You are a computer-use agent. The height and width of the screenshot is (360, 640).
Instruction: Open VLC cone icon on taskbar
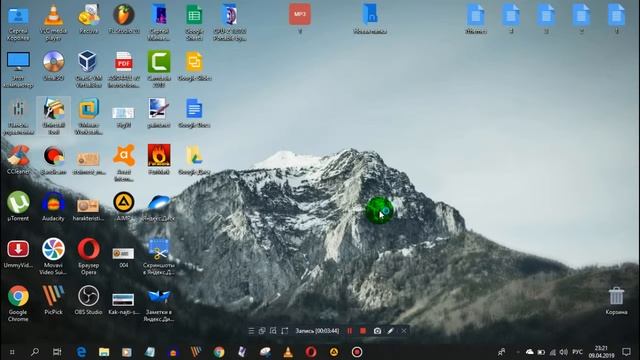pos(288,352)
